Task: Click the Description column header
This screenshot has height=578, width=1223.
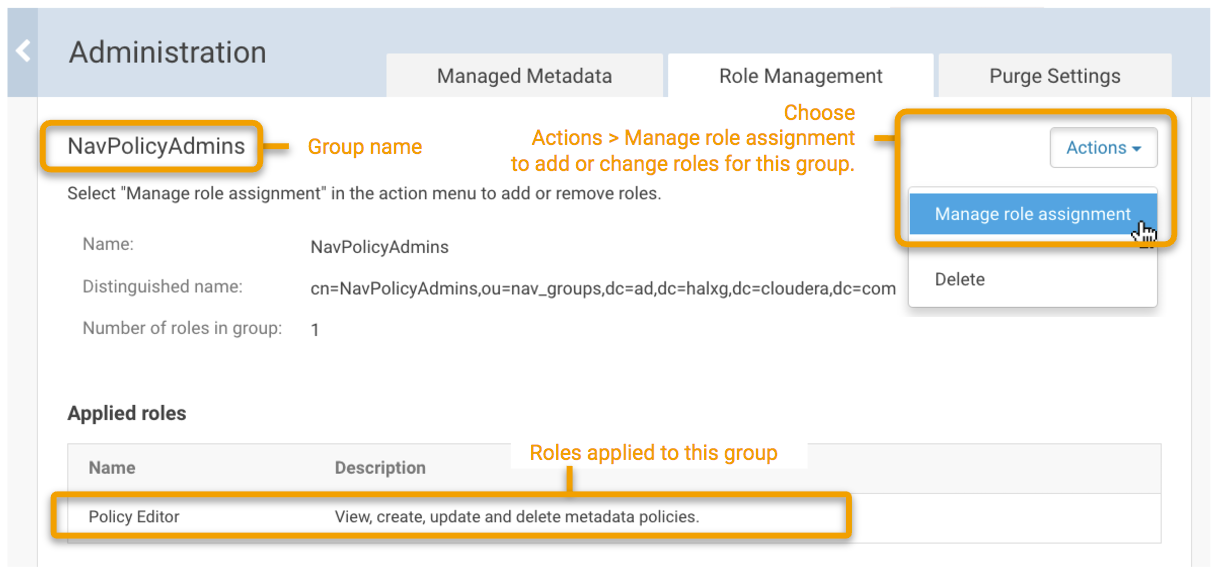Action: point(380,467)
